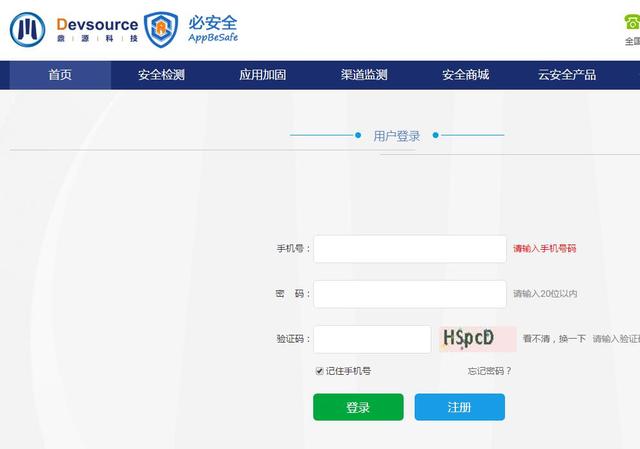Focus the 手机号 input field
Viewport: 640px width, 449px height.
[410, 249]
